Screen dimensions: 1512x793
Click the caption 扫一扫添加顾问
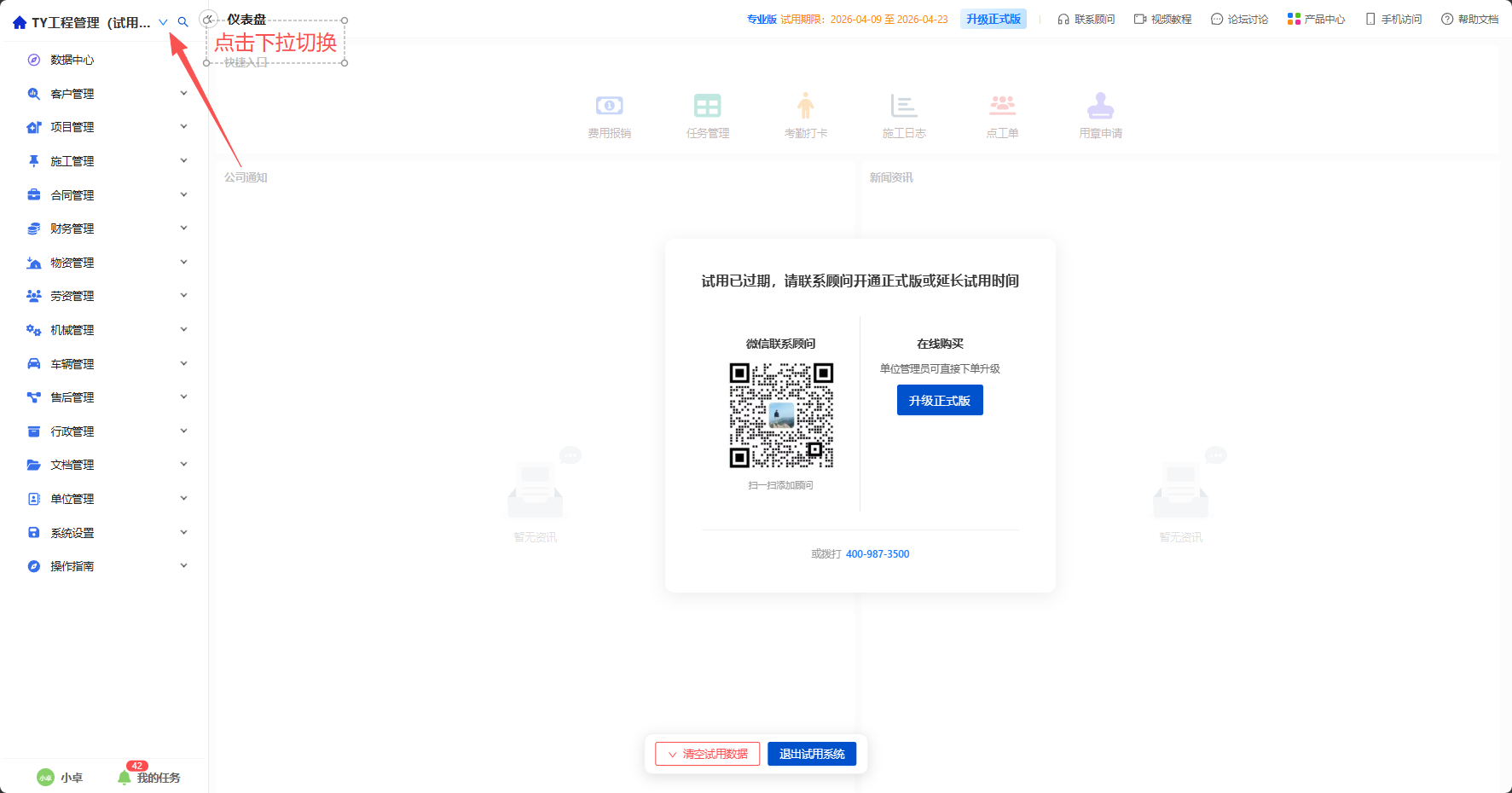(781, 485)
